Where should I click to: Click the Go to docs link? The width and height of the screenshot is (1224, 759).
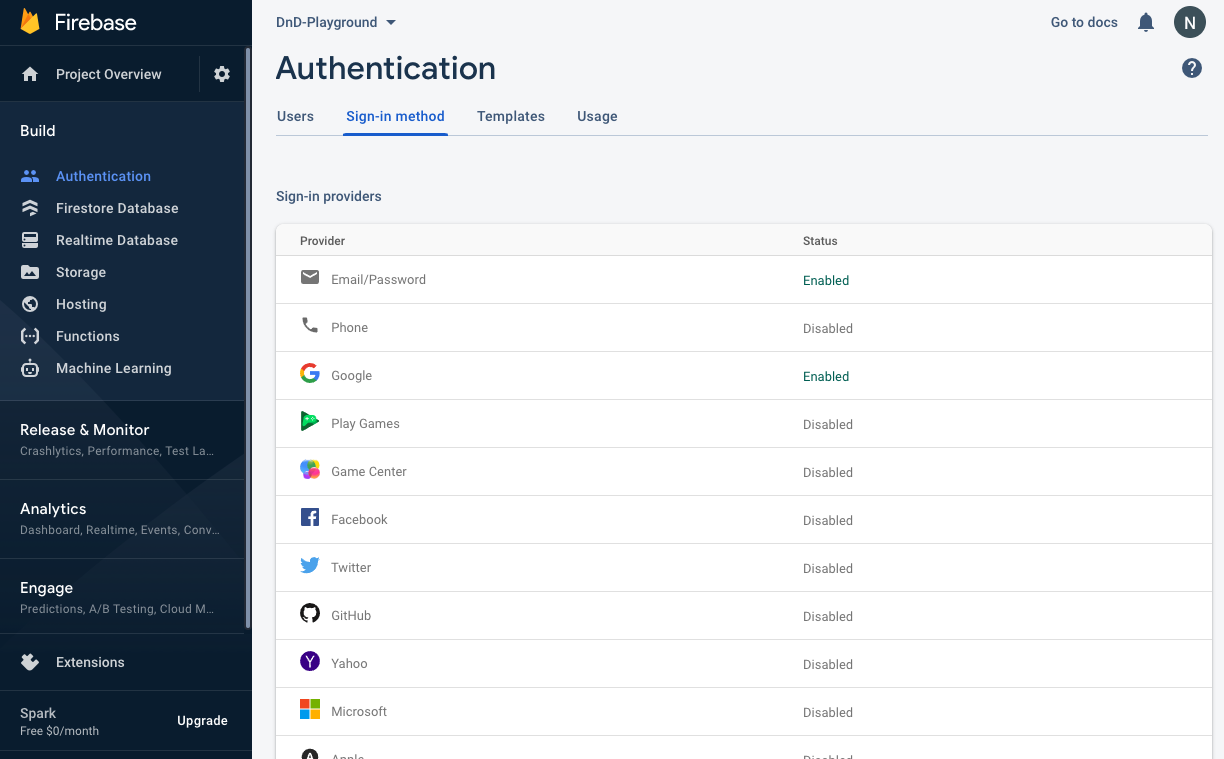(x=1084, y=22)
